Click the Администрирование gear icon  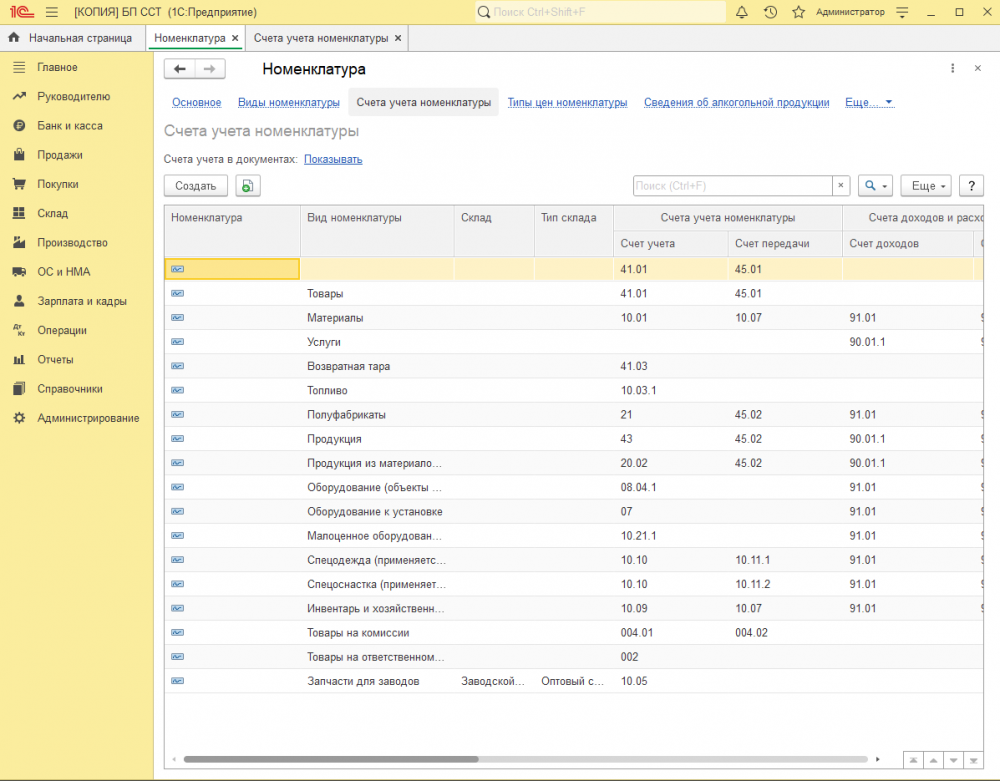click(19, 418)
